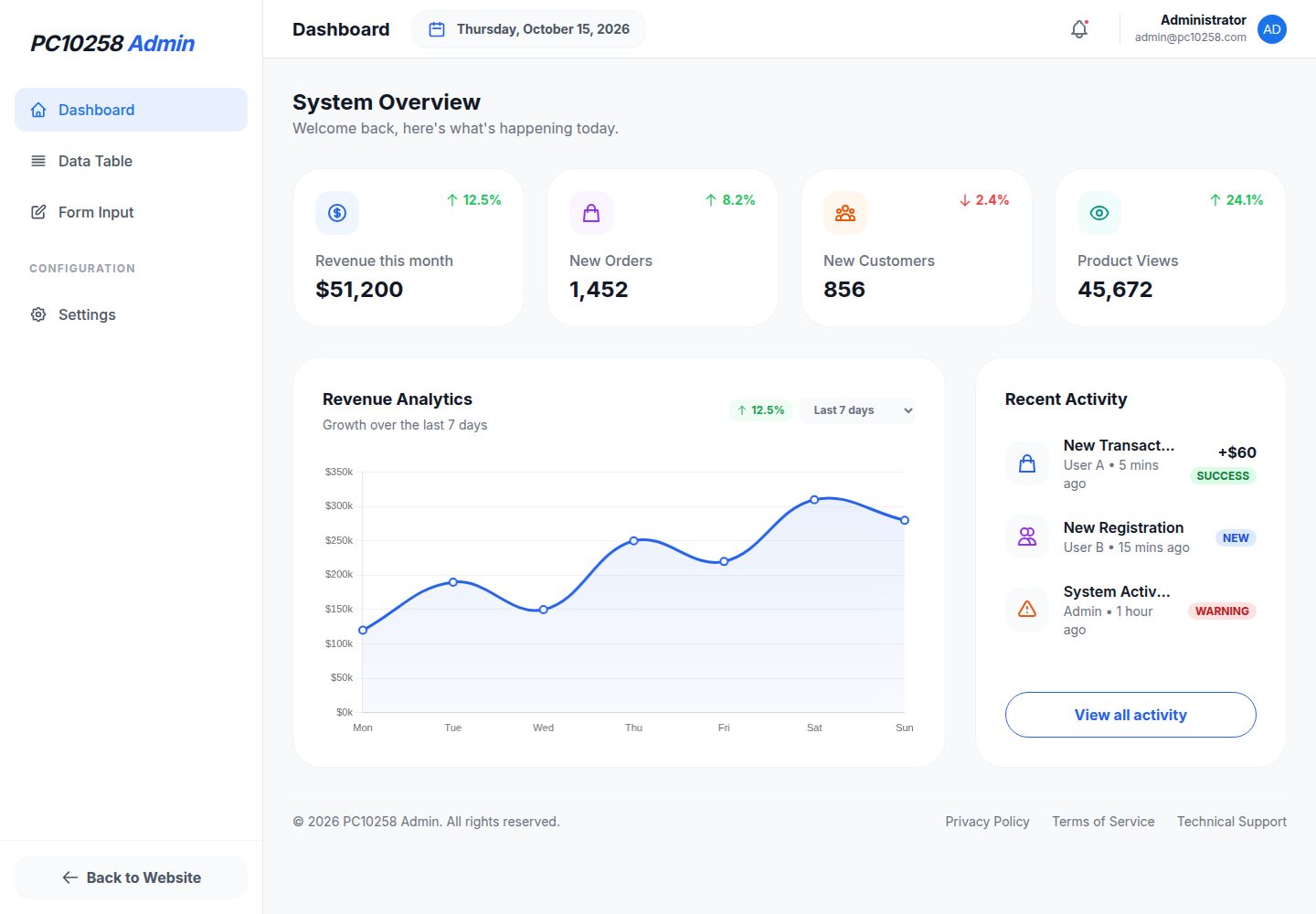Viewport: 1316px width, 914px height.
Task: Click the Thursday data point on the chart
Action: tap(634, 541)
